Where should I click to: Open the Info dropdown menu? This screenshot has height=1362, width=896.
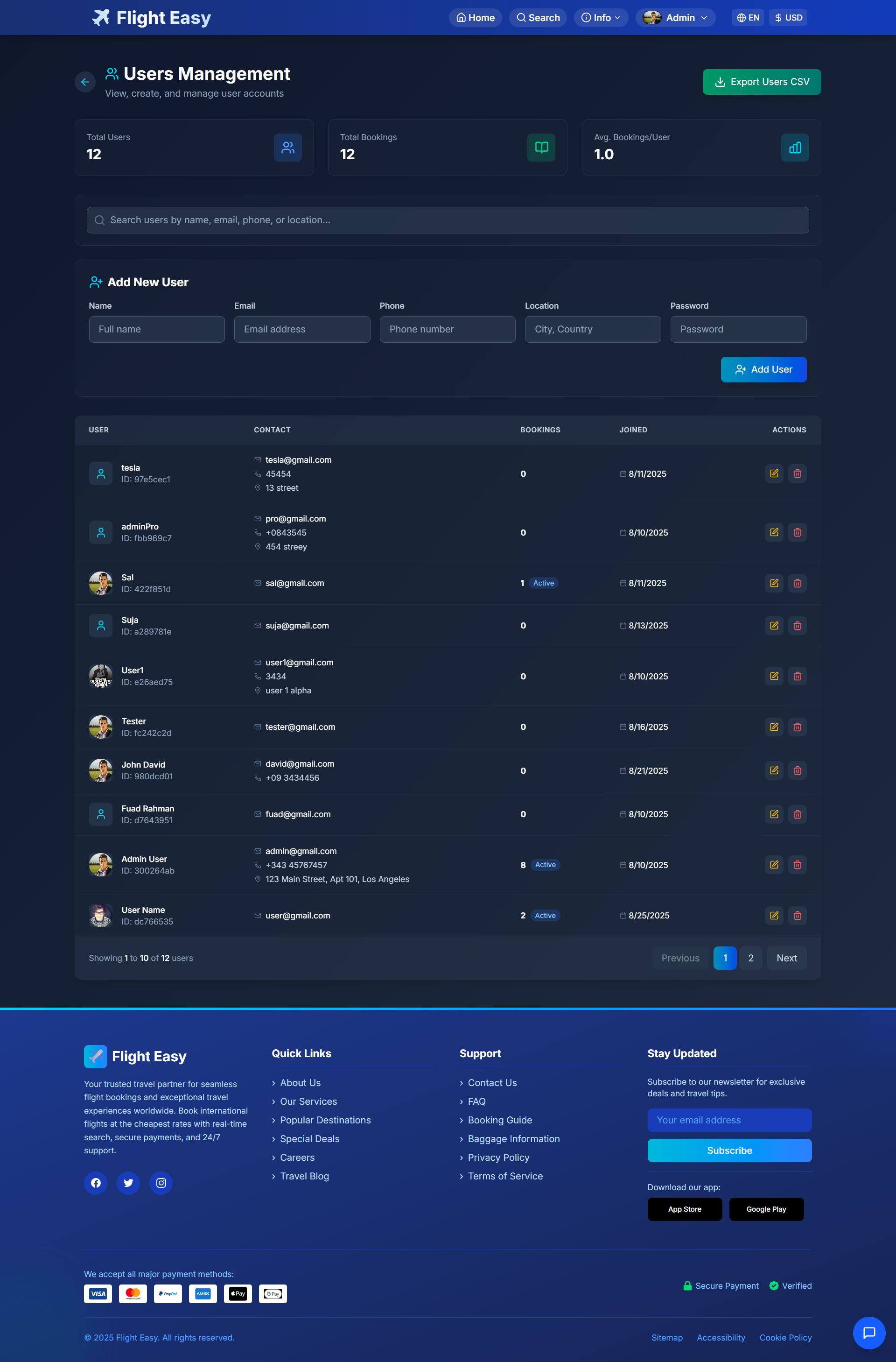point(601,18)
